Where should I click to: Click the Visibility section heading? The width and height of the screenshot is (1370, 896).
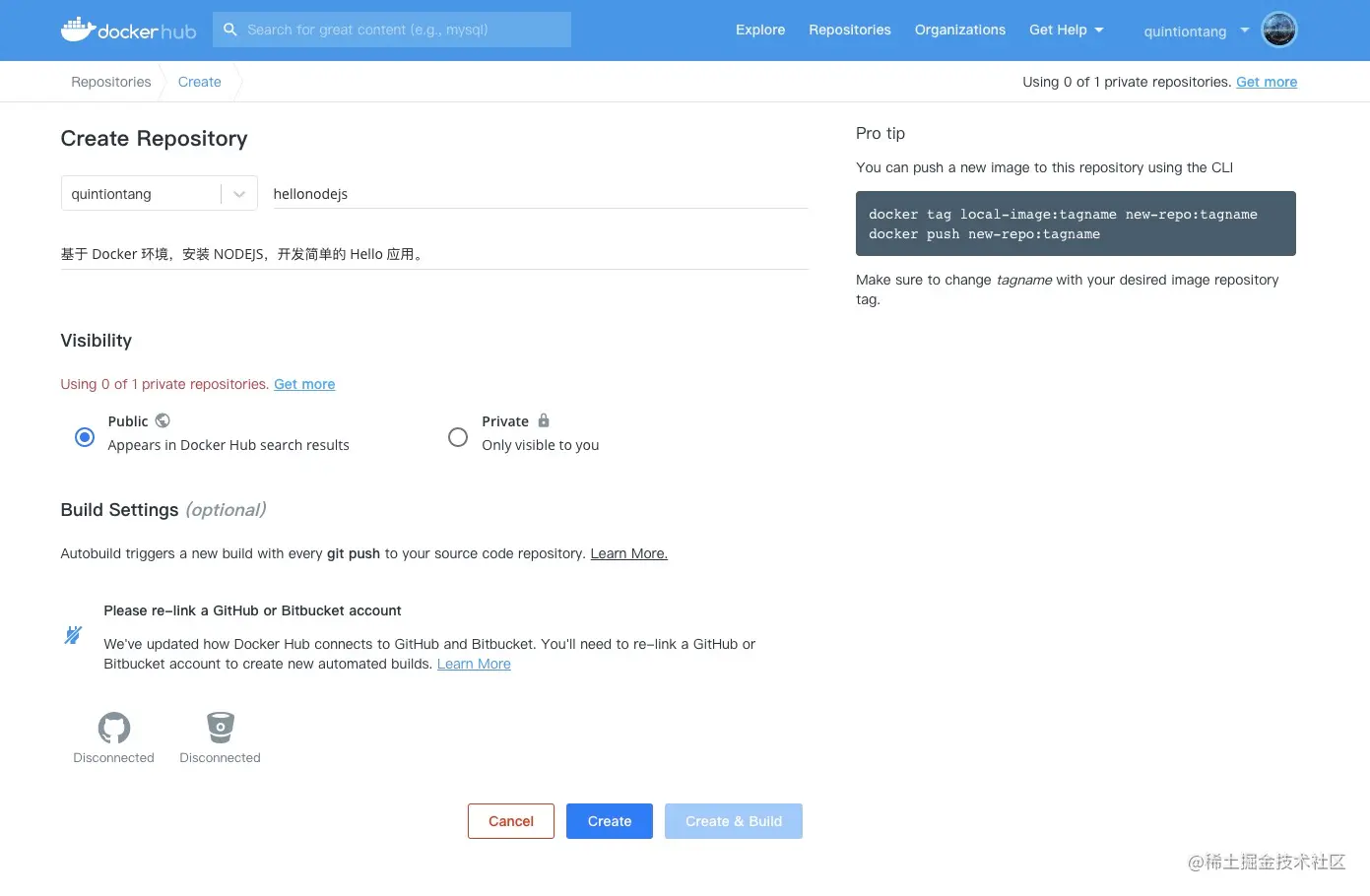click(x=97, y=341)
